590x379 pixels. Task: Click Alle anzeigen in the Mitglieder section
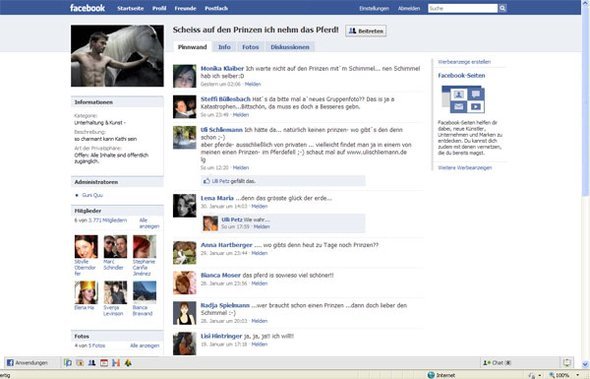(x=149, y=223)
